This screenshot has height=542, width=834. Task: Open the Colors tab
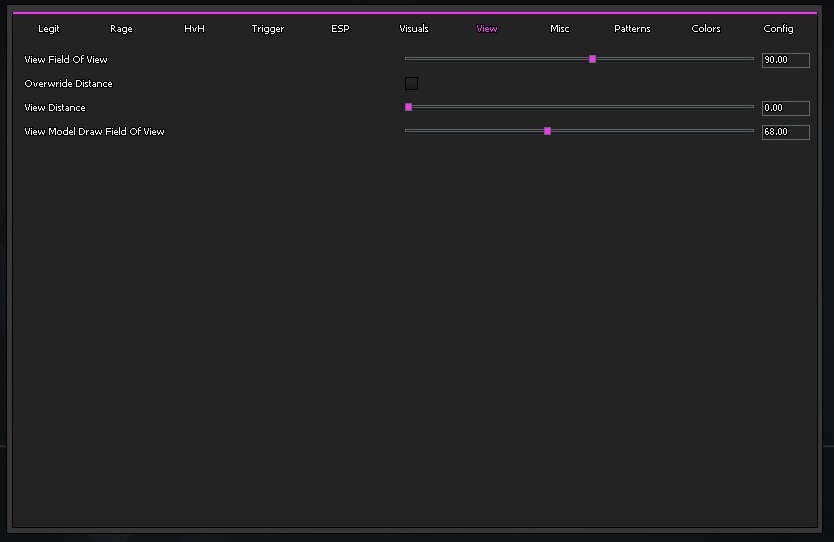point(706,29)
